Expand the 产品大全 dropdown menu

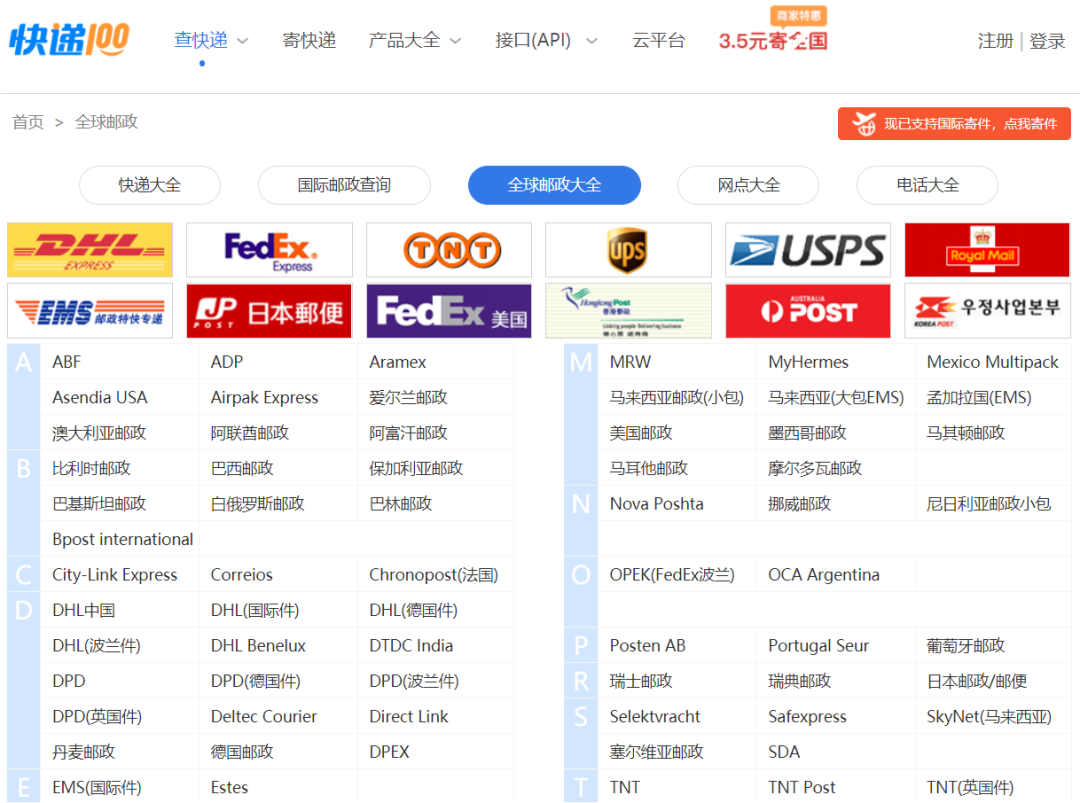point(415,41)
